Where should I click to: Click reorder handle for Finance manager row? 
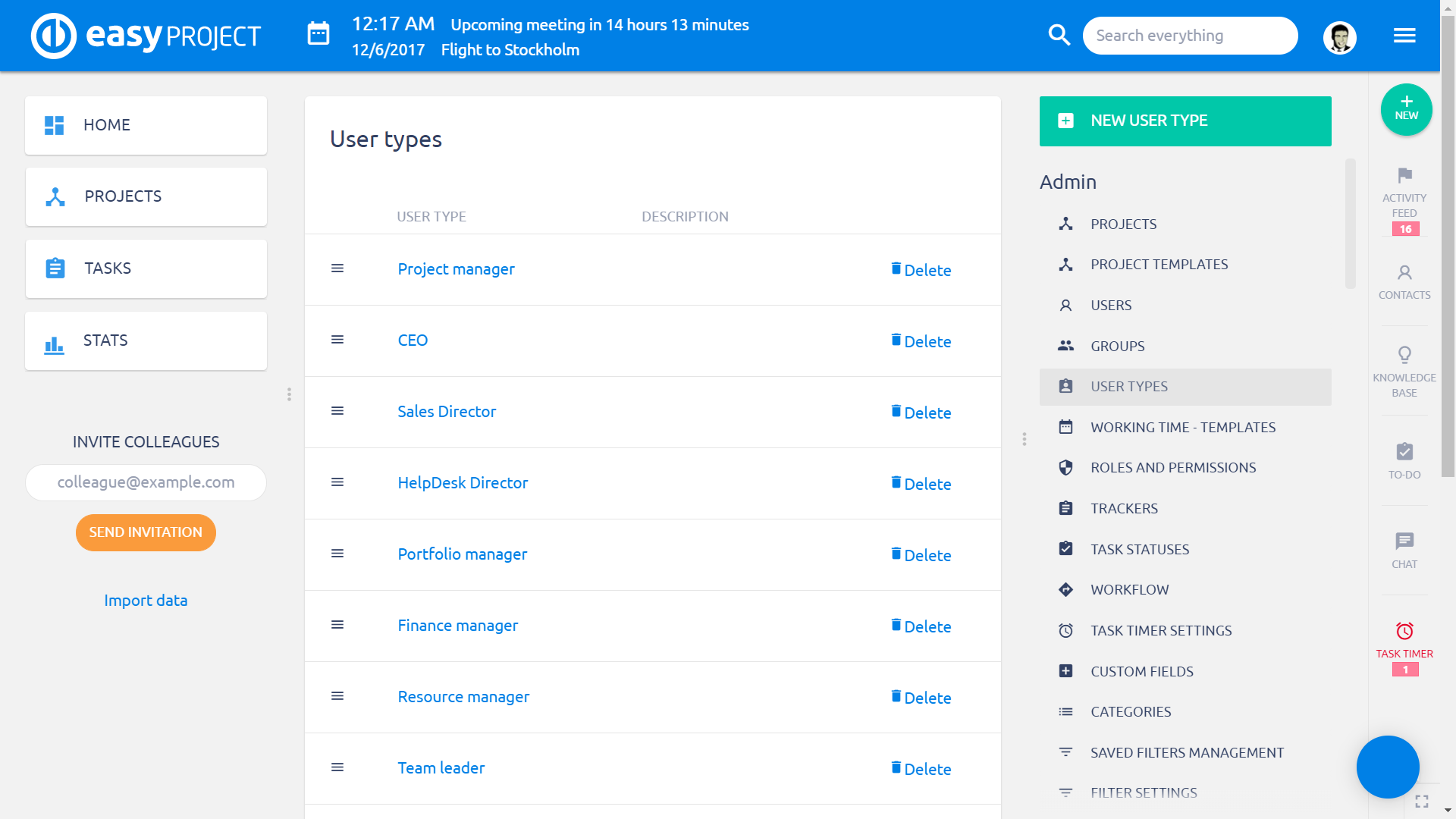[337, 625]
